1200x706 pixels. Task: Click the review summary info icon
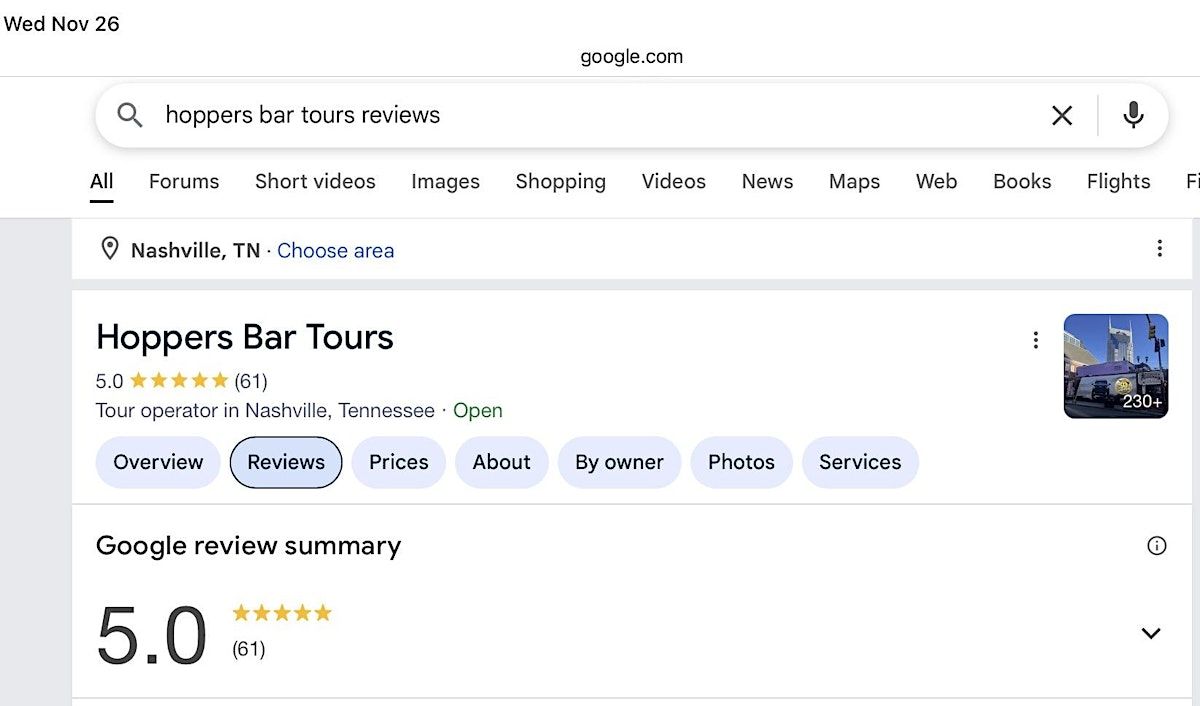[x=1157, y=546]
